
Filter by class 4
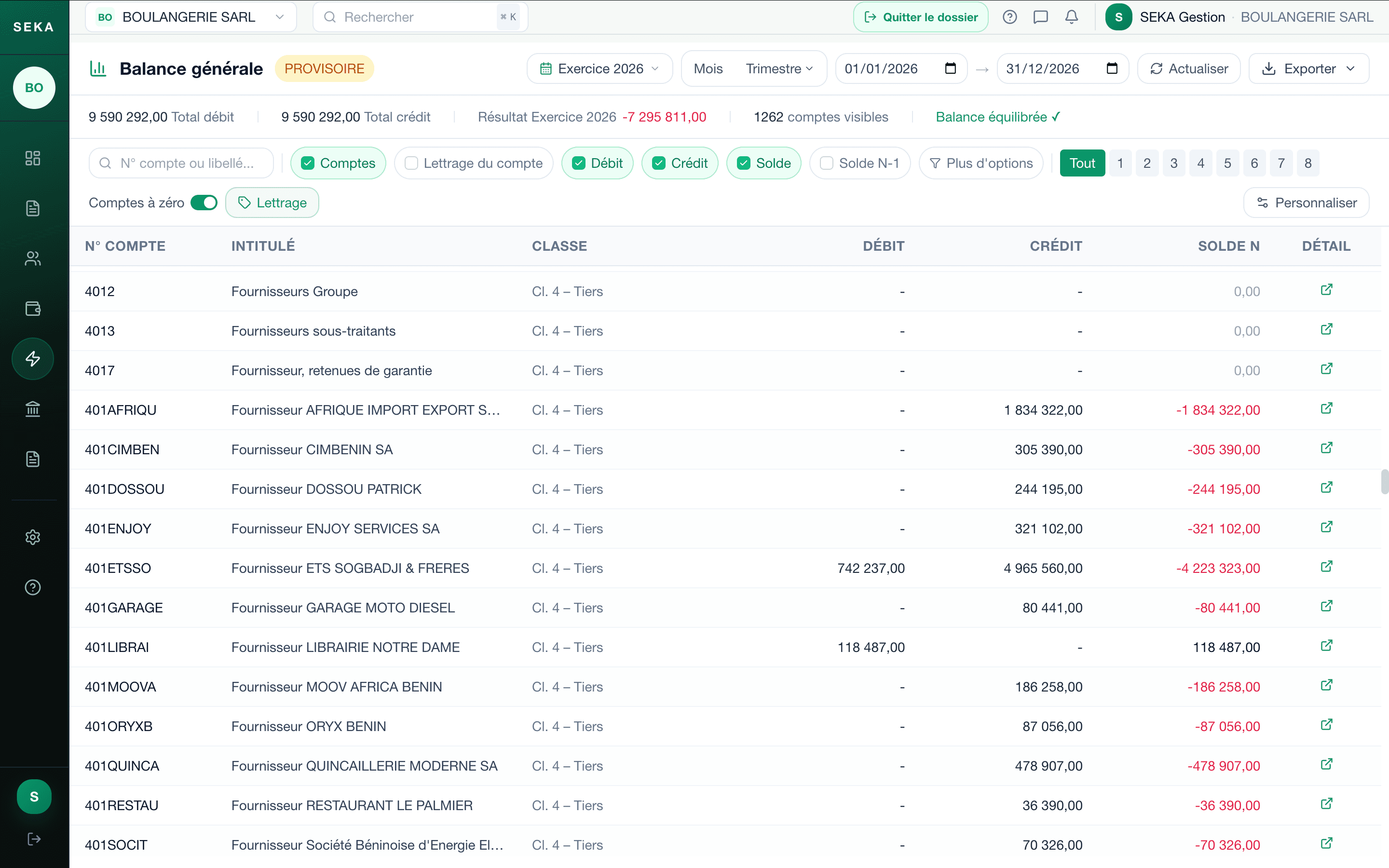1200,163
